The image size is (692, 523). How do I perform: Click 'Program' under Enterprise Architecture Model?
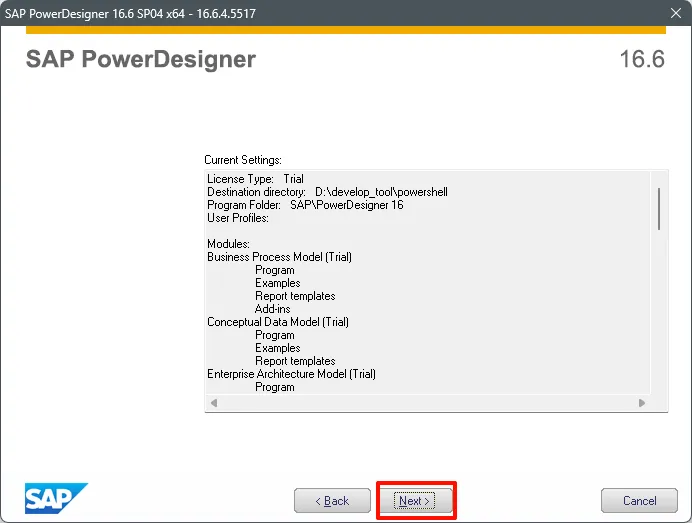(x=275, y=387)
